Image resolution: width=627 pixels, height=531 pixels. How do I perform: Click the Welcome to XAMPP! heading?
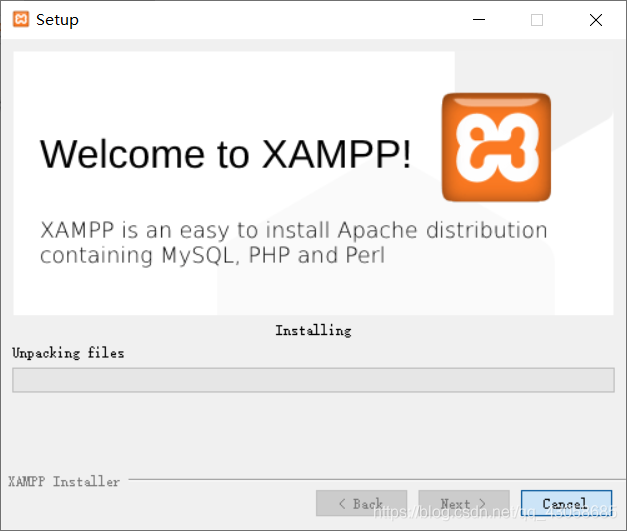click(226, 154)
